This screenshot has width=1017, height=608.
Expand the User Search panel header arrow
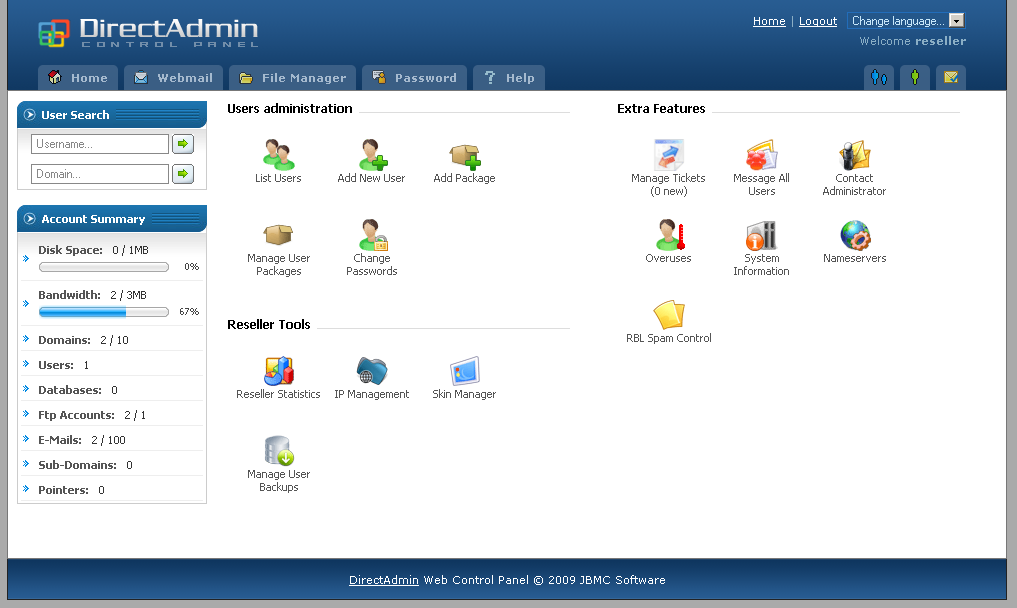(x=29, y=115)
